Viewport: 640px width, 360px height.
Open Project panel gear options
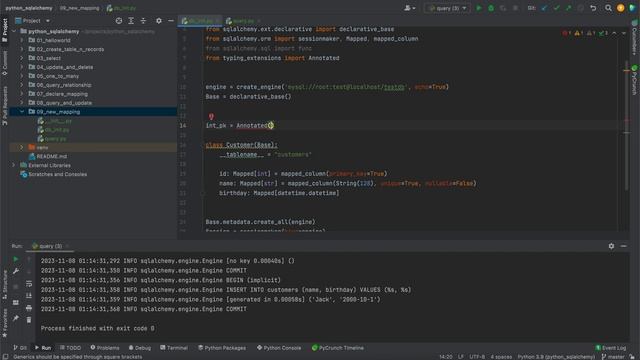pos(159,20)
